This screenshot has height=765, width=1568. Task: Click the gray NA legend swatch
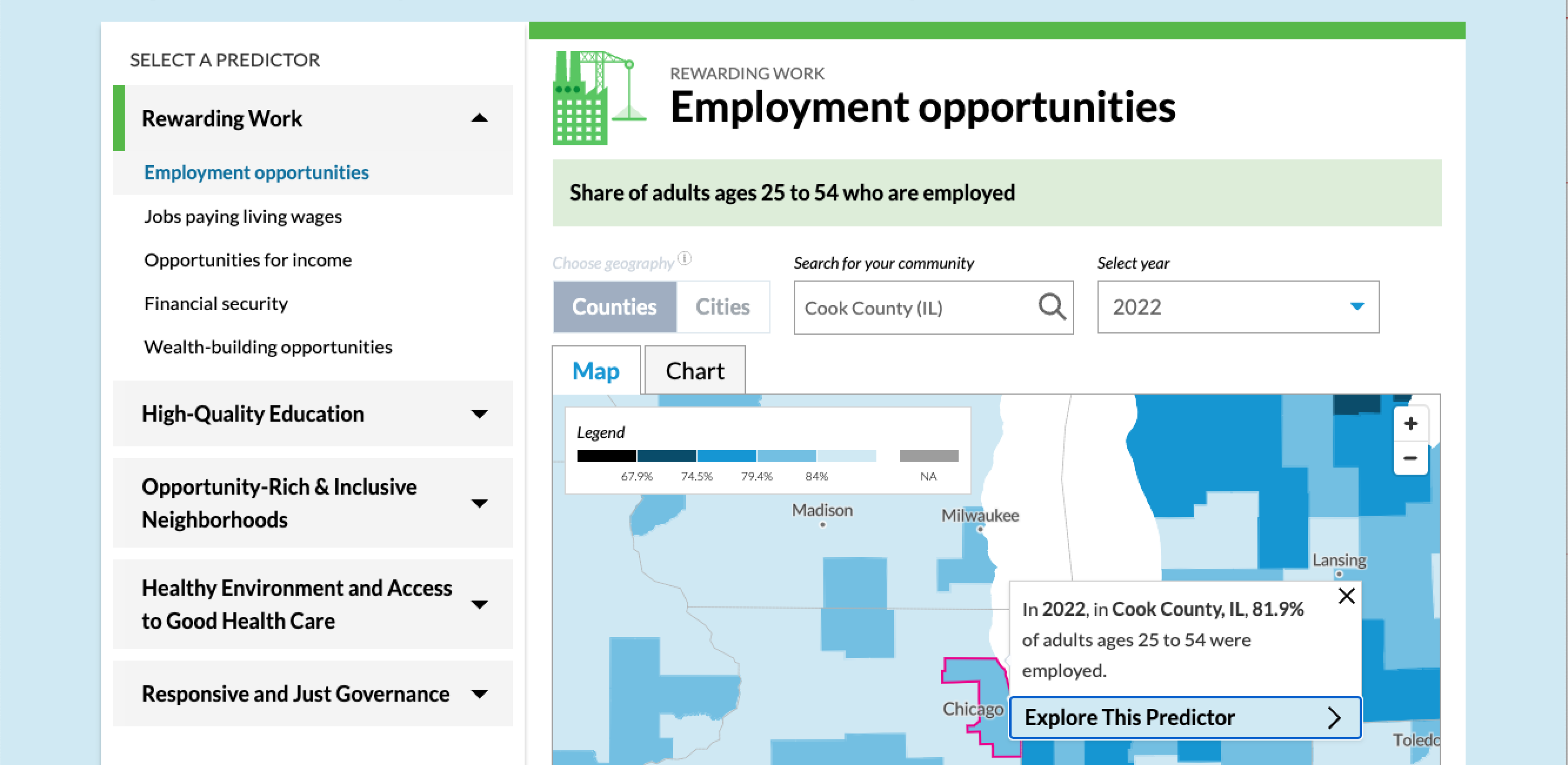[928, 455]
